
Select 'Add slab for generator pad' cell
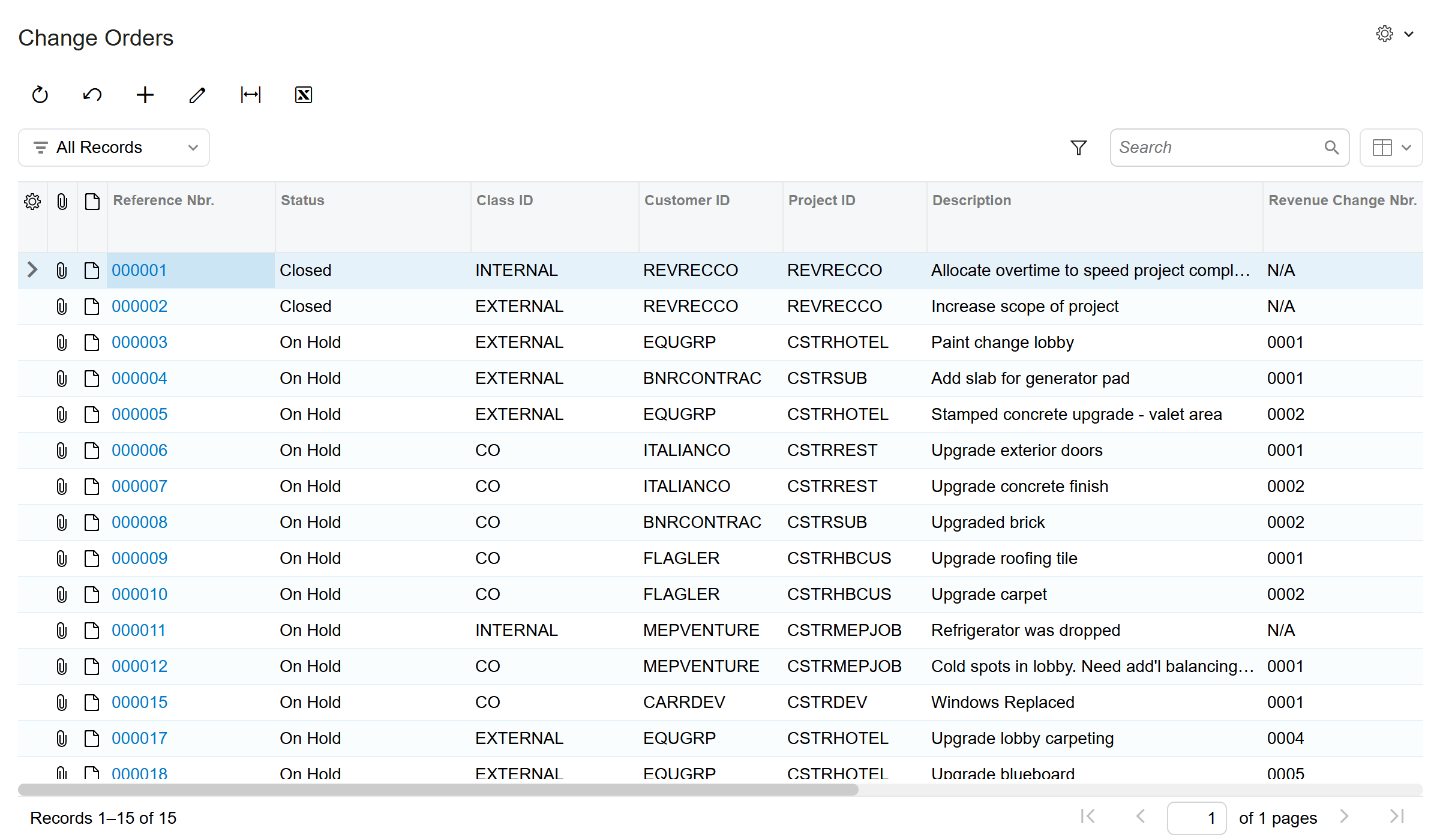(1094, 379)
